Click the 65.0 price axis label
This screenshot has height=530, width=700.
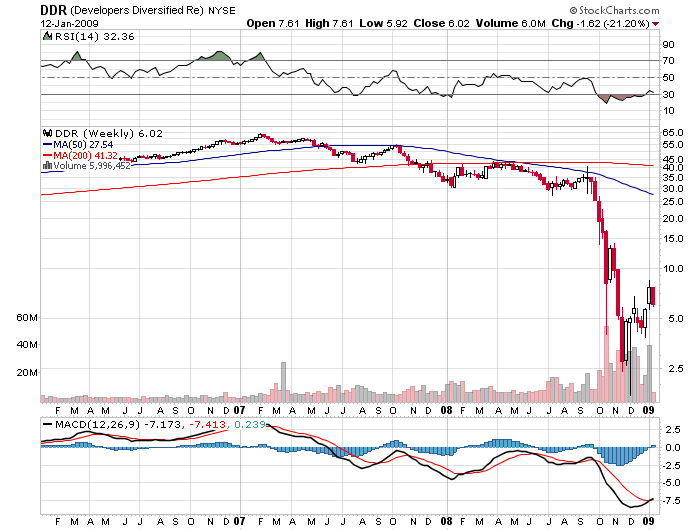pos(673,133)
